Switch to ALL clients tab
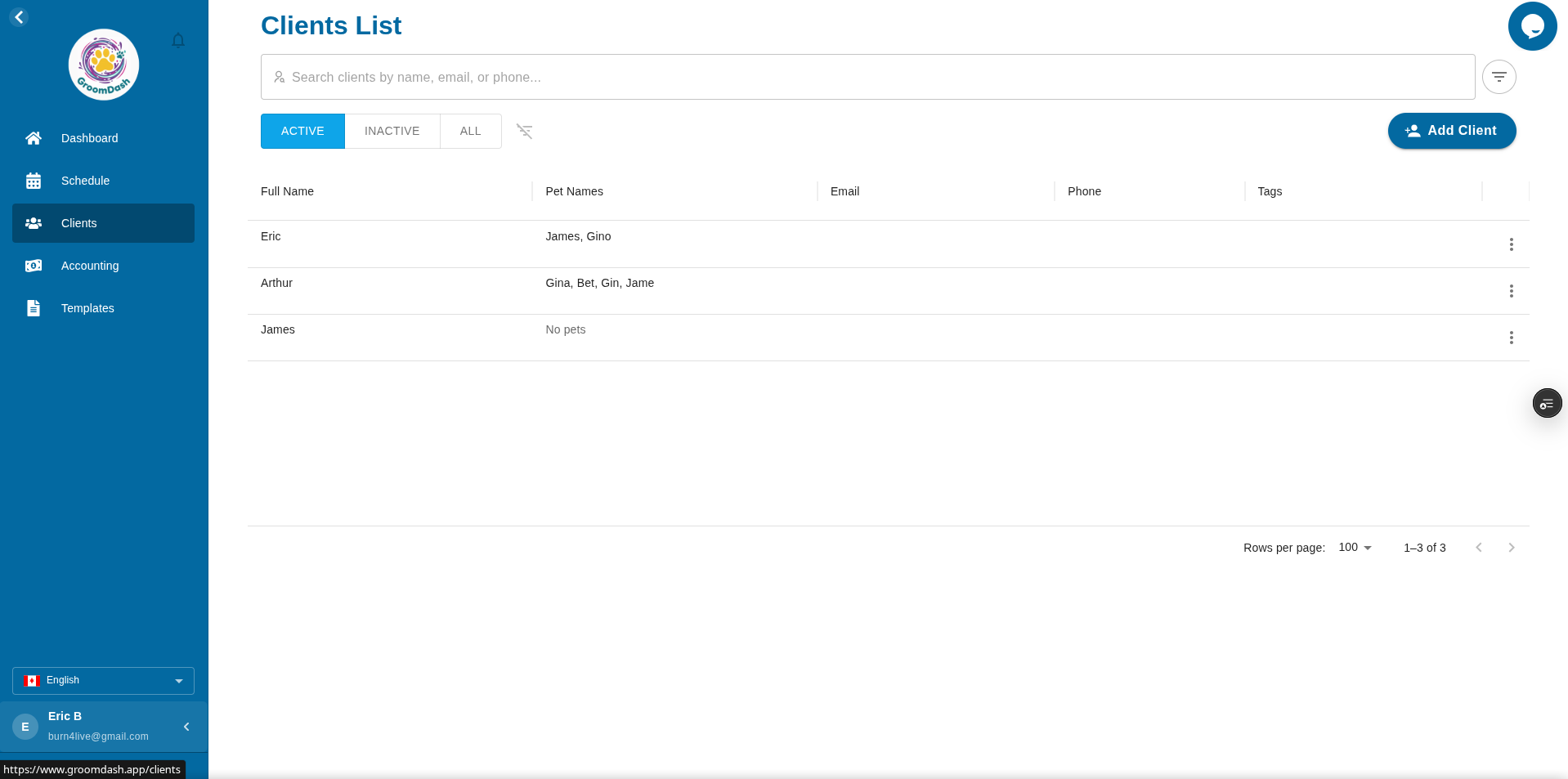The height and width of the screenshot is (779, 1568). (x=470, y=131)
